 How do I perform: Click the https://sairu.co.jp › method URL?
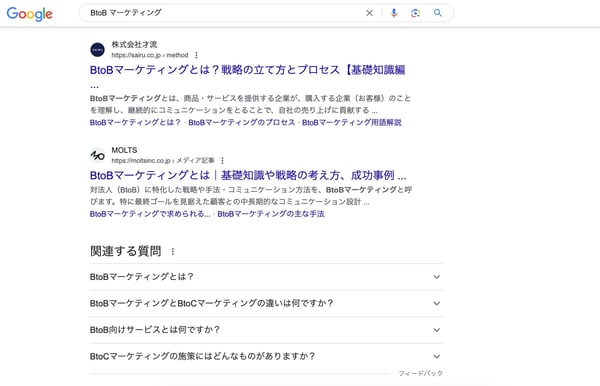[x=150, y=55]
